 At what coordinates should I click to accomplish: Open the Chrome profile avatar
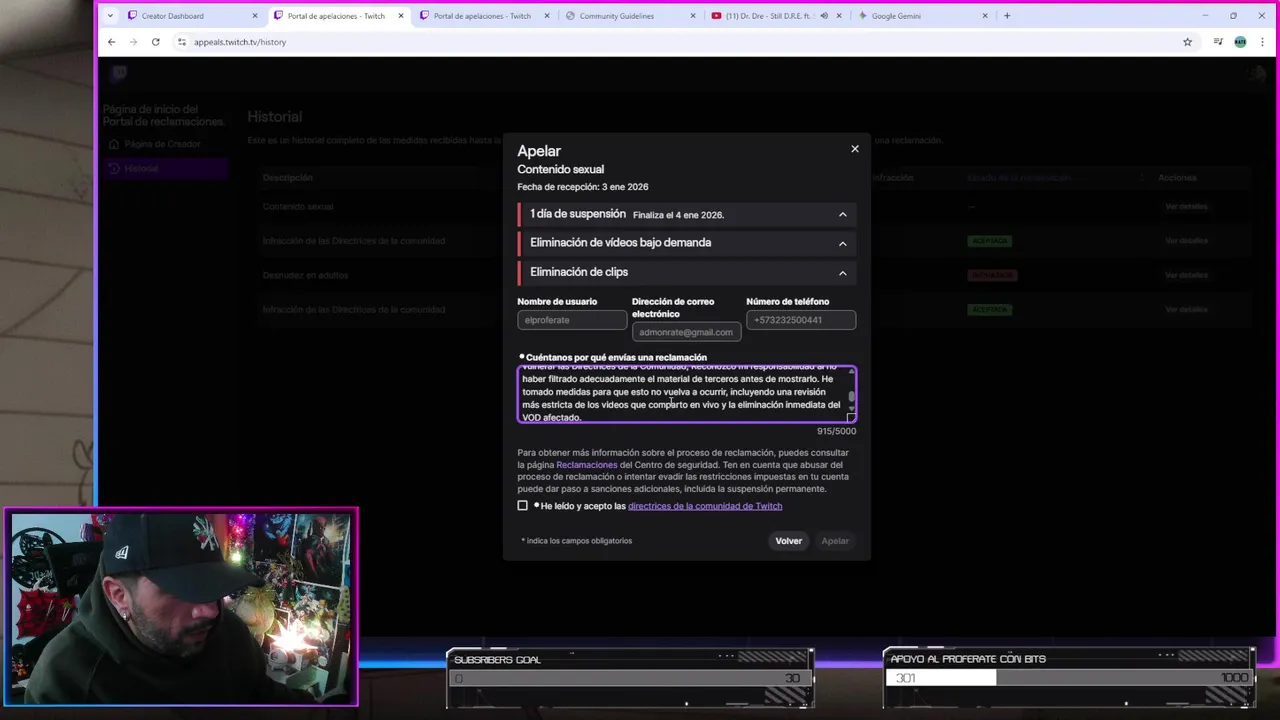(1240, 42)
